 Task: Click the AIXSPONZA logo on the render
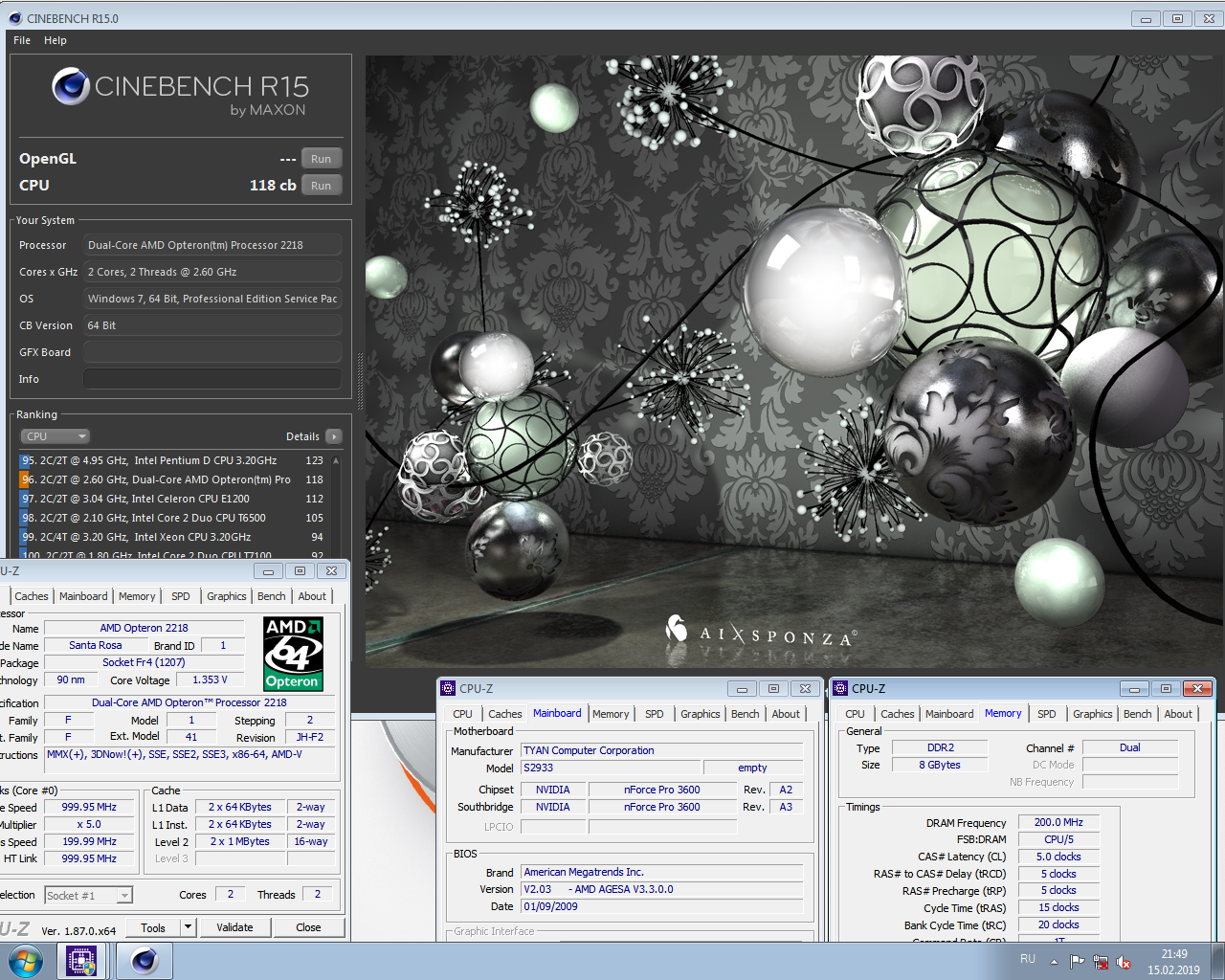[x=761, y=632]
